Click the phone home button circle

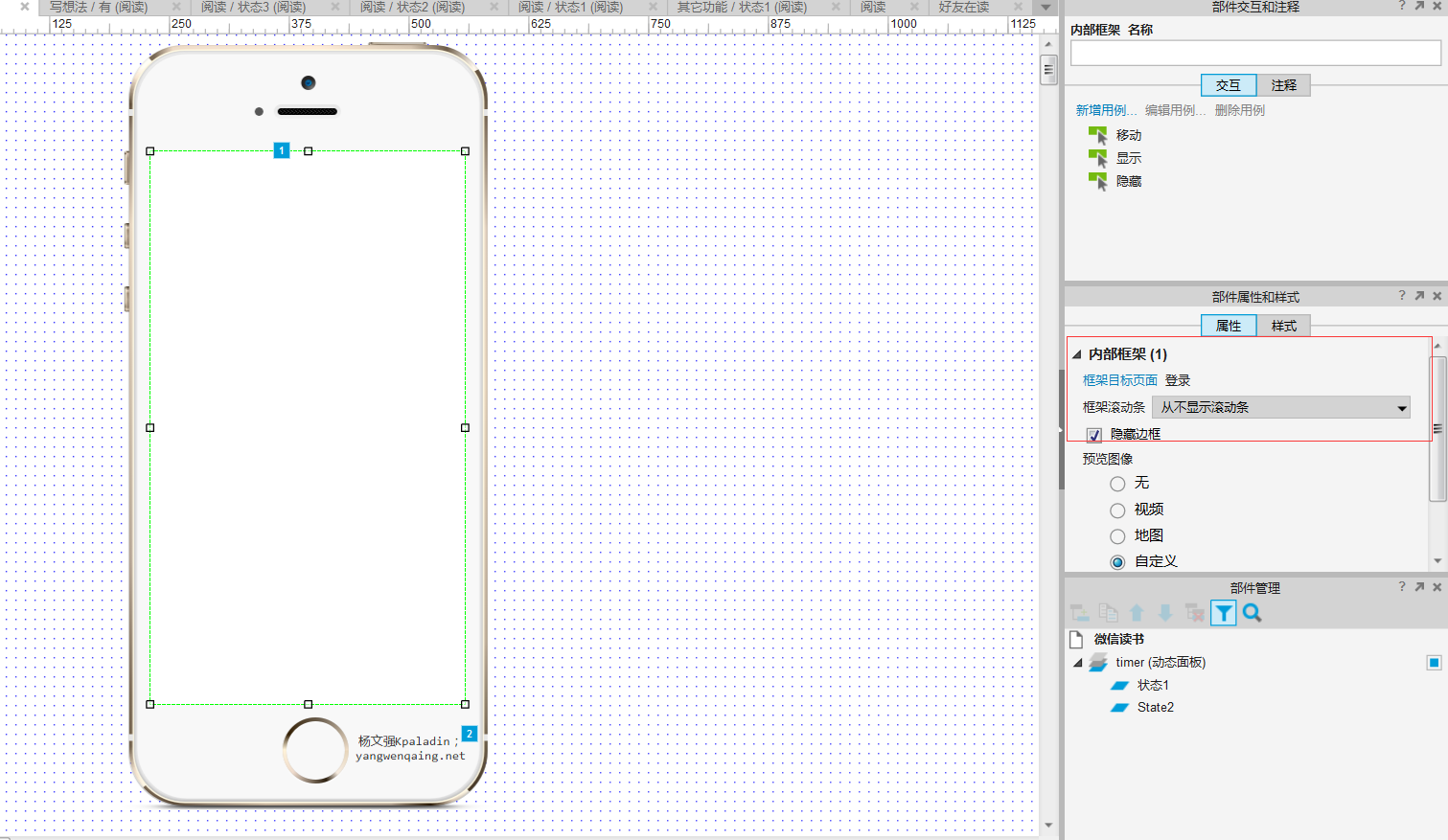coord(315,750)
